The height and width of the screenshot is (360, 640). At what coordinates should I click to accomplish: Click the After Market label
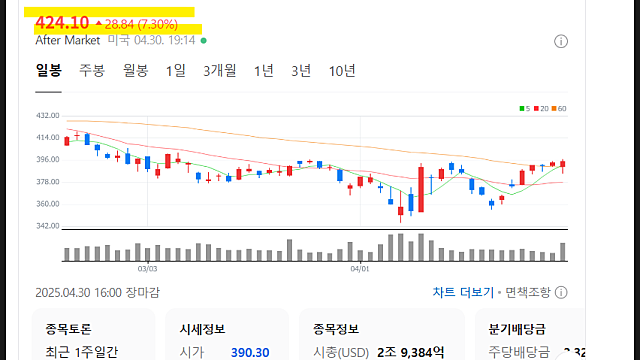(68, 40)
